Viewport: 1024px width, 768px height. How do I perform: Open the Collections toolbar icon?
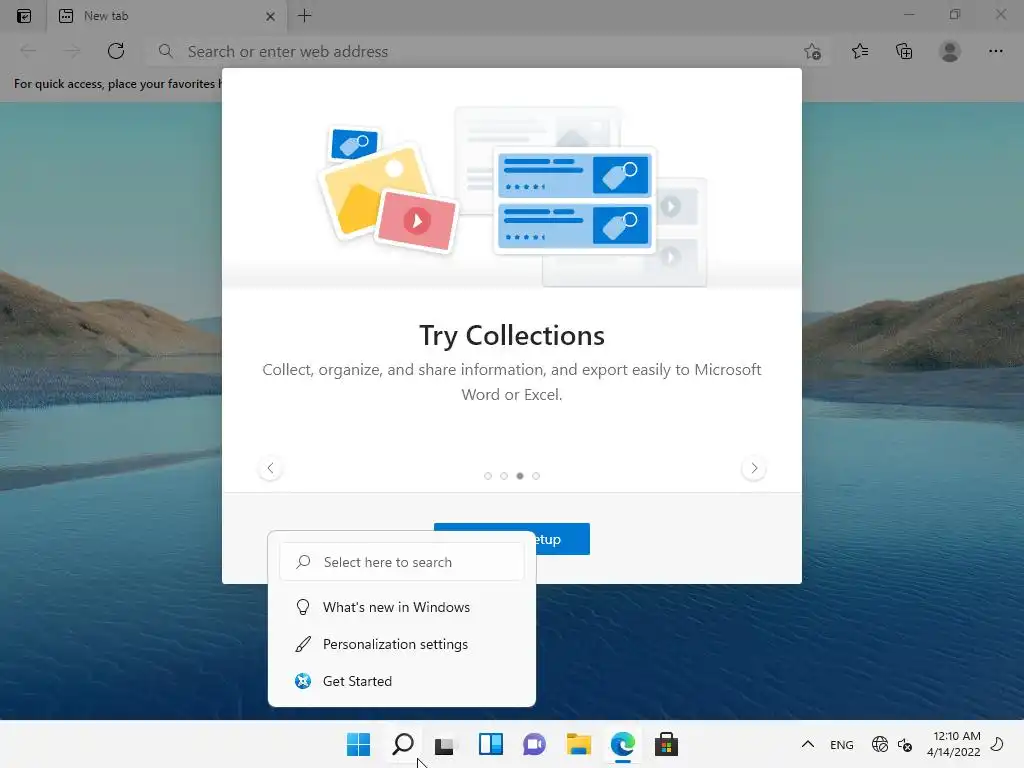point(904,51)
